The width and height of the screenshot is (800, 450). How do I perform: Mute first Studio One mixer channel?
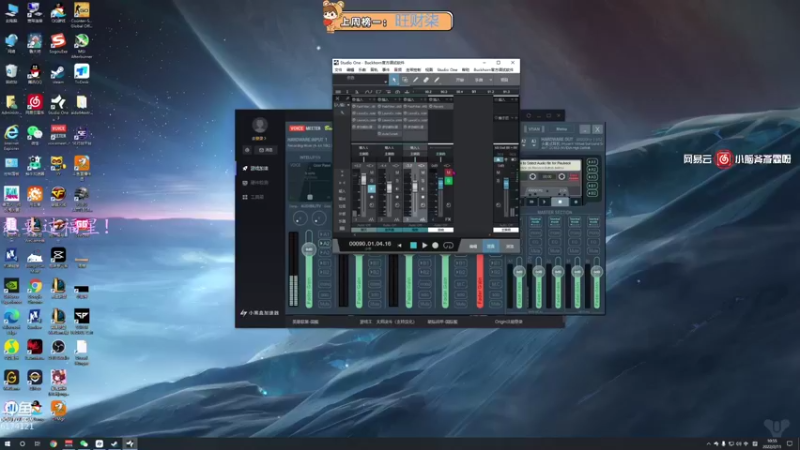click(x=371, y=173)
